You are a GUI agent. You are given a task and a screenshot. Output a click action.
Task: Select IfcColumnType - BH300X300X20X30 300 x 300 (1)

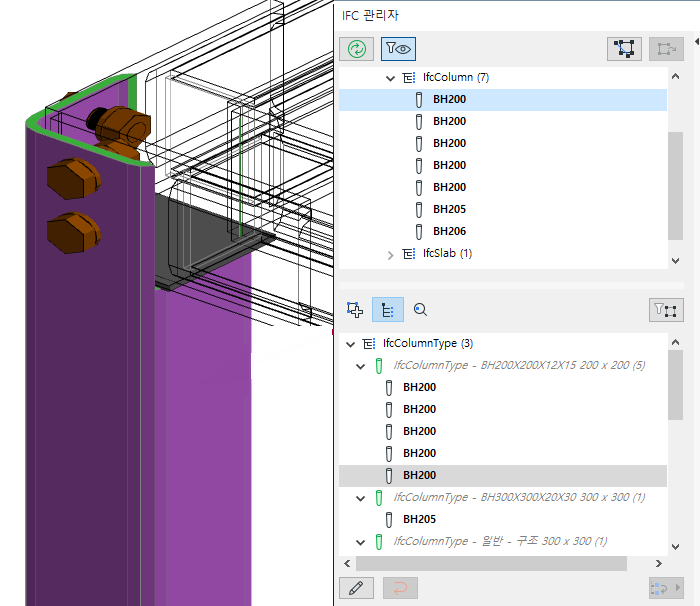[519, 497]
